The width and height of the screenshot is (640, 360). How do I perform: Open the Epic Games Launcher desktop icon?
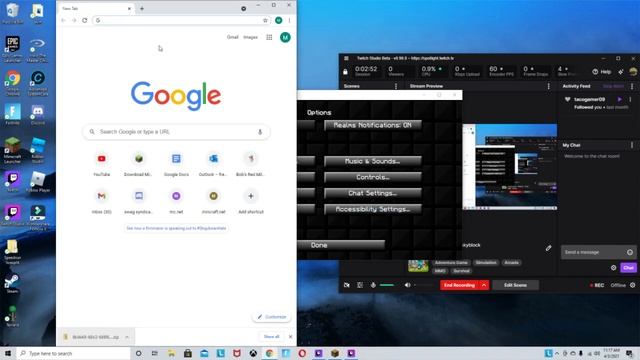point(13,48)
